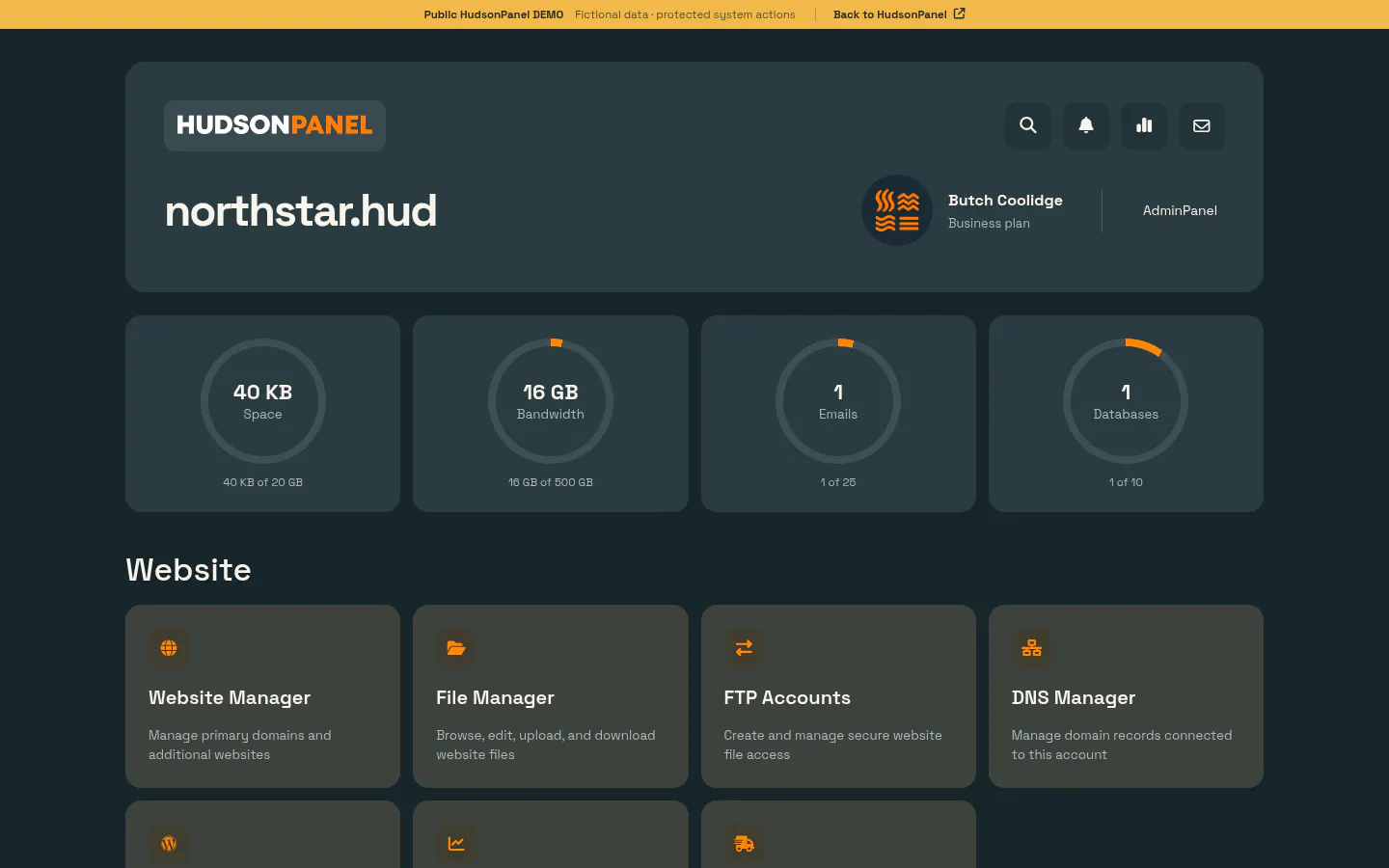
Task: Open the statistics bar chart icon
Action: pos(1144,125)
